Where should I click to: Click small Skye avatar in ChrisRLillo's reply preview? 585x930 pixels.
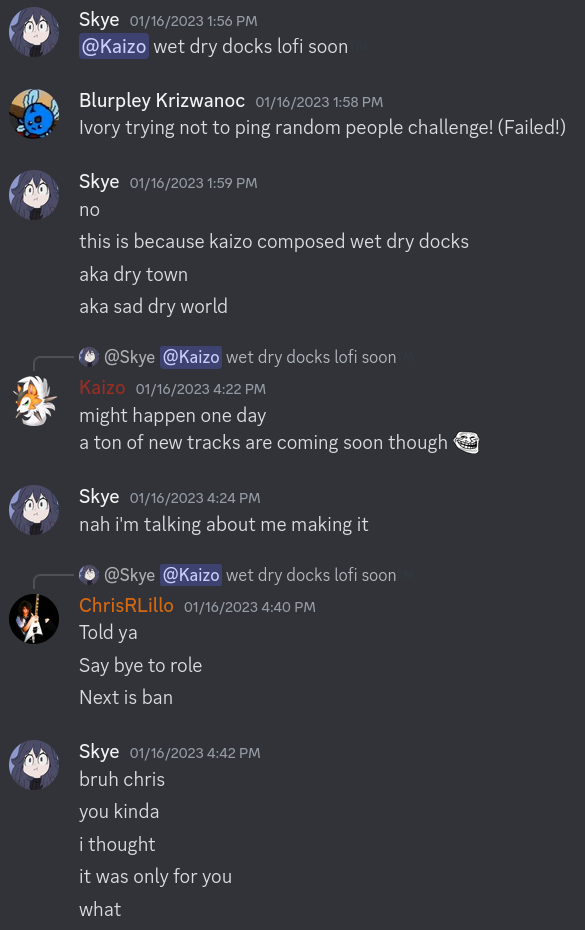click(89, 574)
